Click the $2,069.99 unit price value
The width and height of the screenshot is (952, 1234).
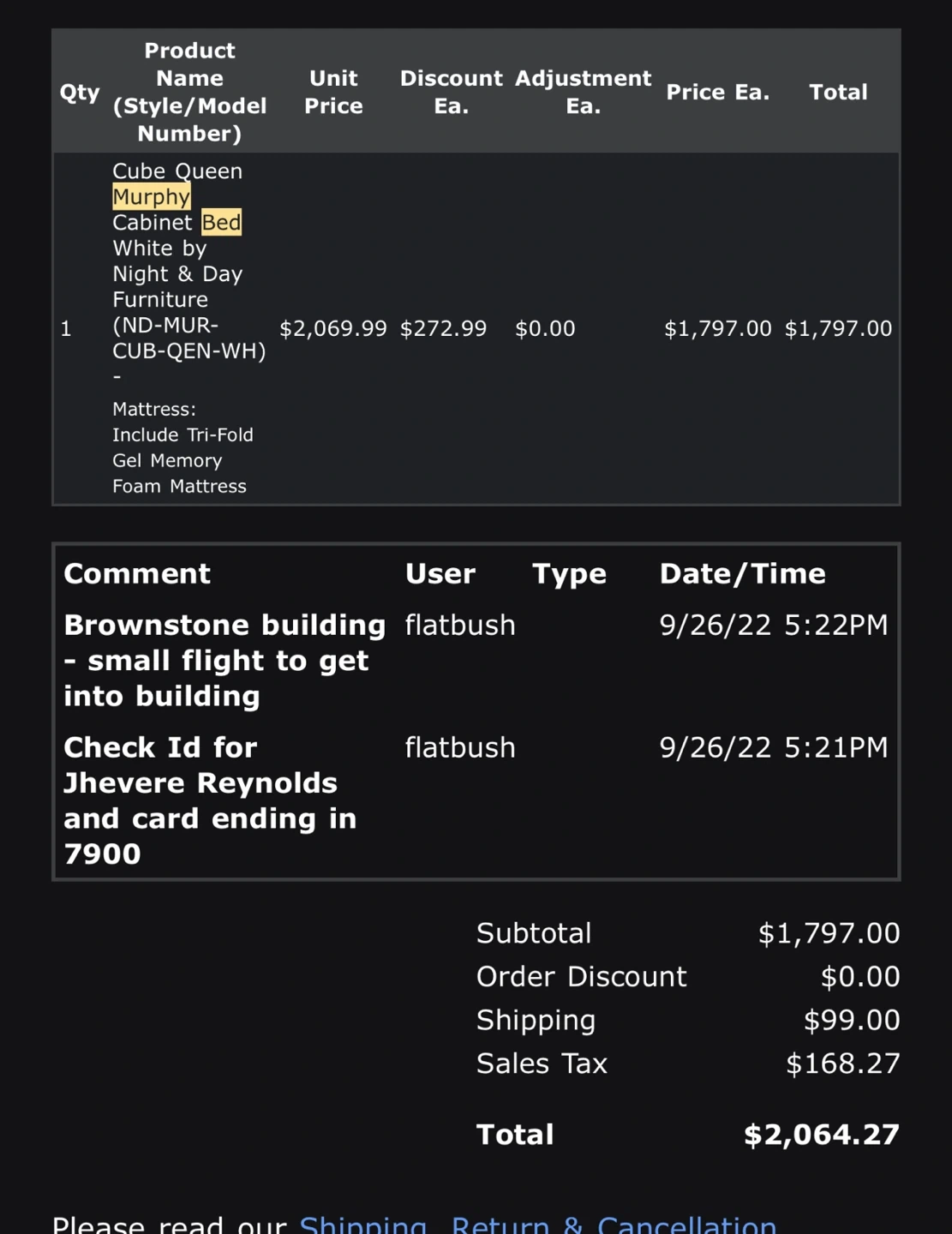coord(333,329)
